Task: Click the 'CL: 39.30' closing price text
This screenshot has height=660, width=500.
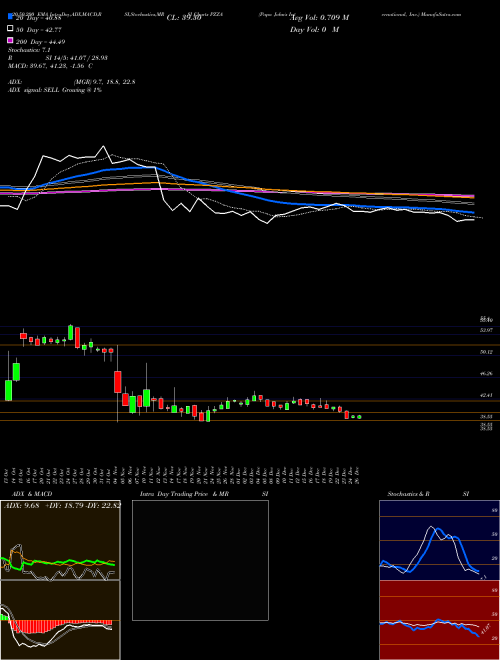Action: pos(184,18)
